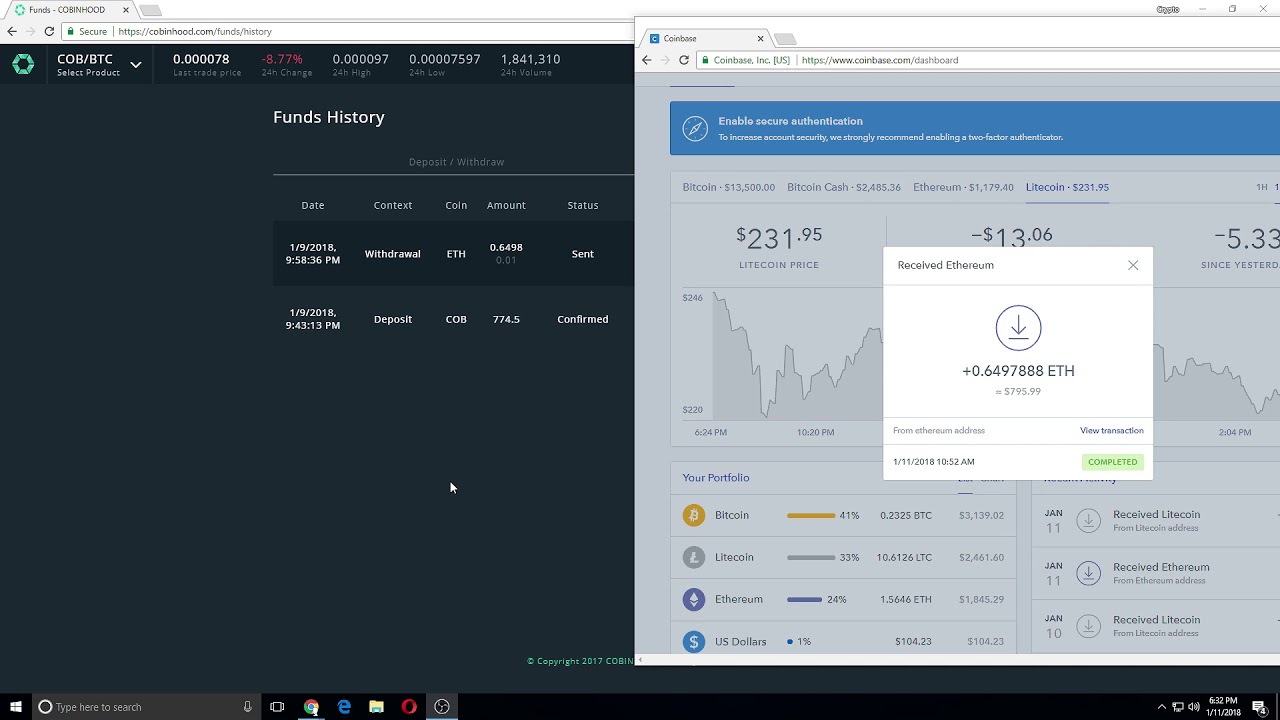Click the Ethereum coin icon in portfolio
The height and width of the screenshot is (720, 1280).
[693, 599]
